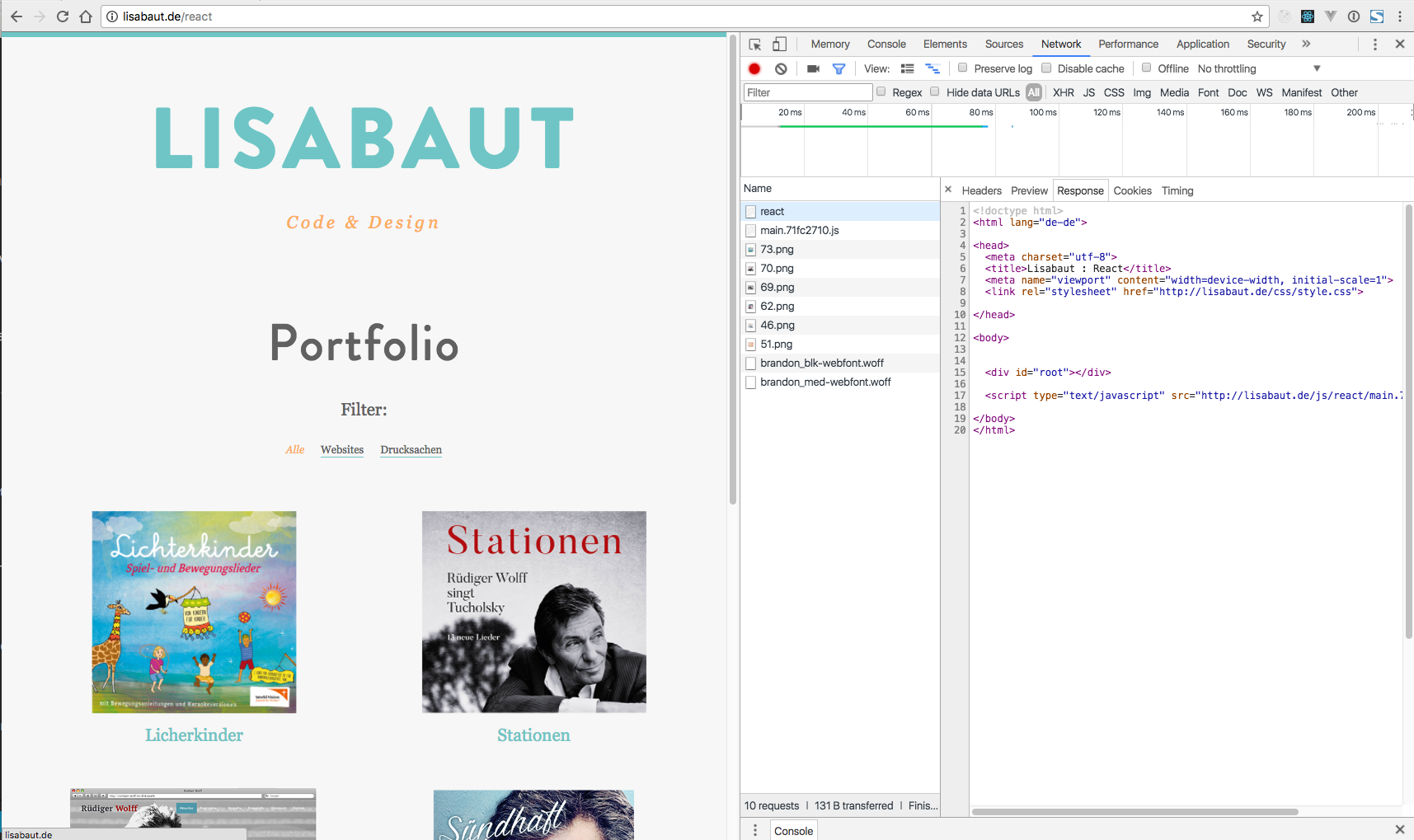
Task: Reload the lisabaut.de page
Action: pos(63,16)
